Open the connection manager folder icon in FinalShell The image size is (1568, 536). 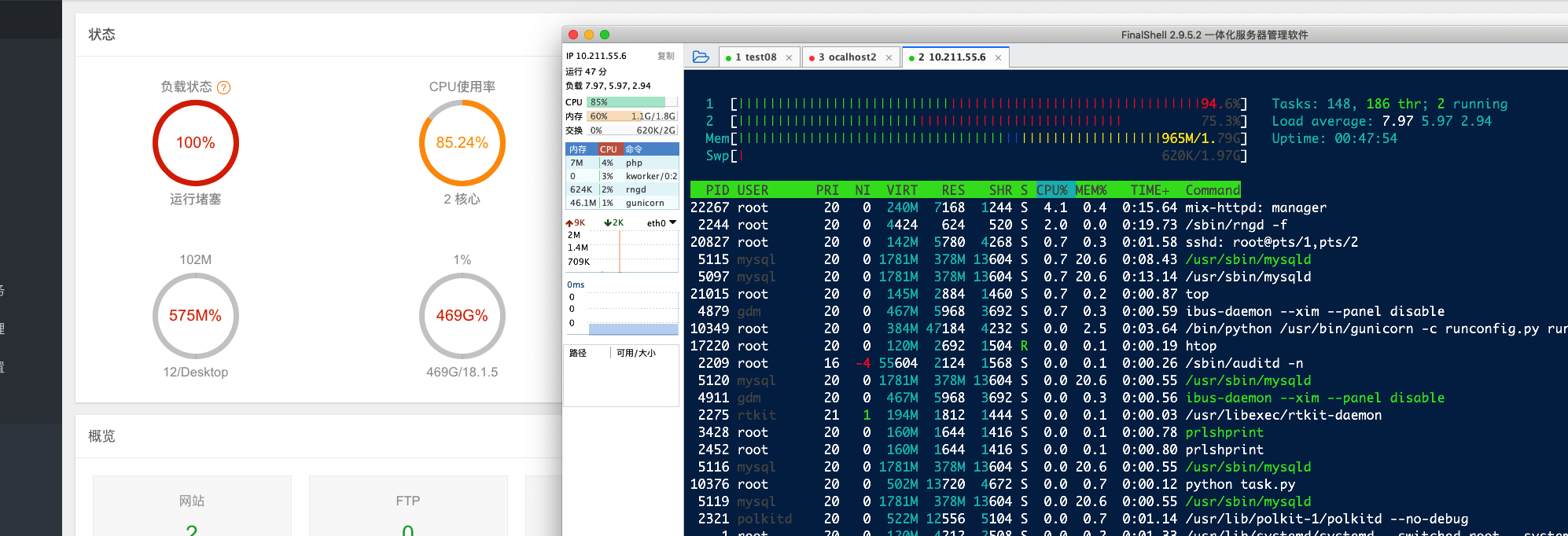701,57
